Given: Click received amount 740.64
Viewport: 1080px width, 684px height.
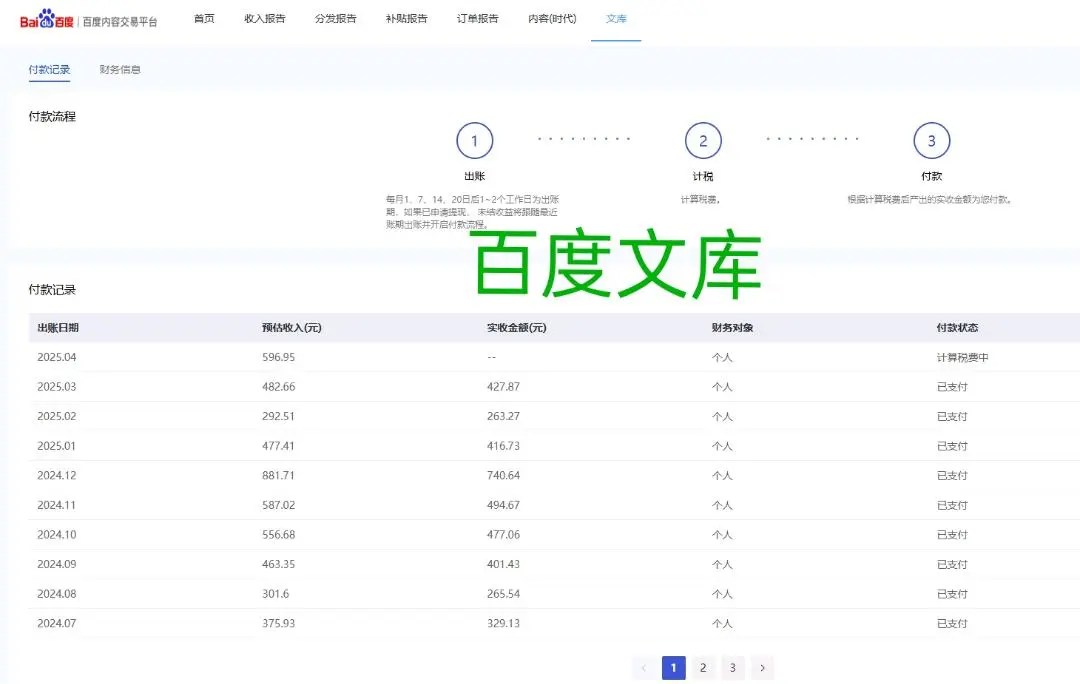Looking at the screenshot, I should coord(503,475).
